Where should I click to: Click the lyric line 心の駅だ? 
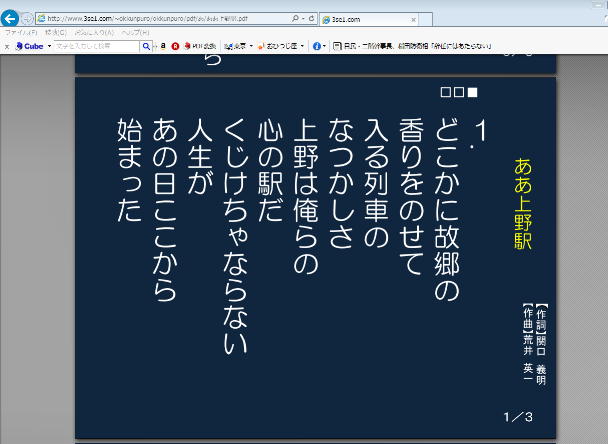coord(271,170)
